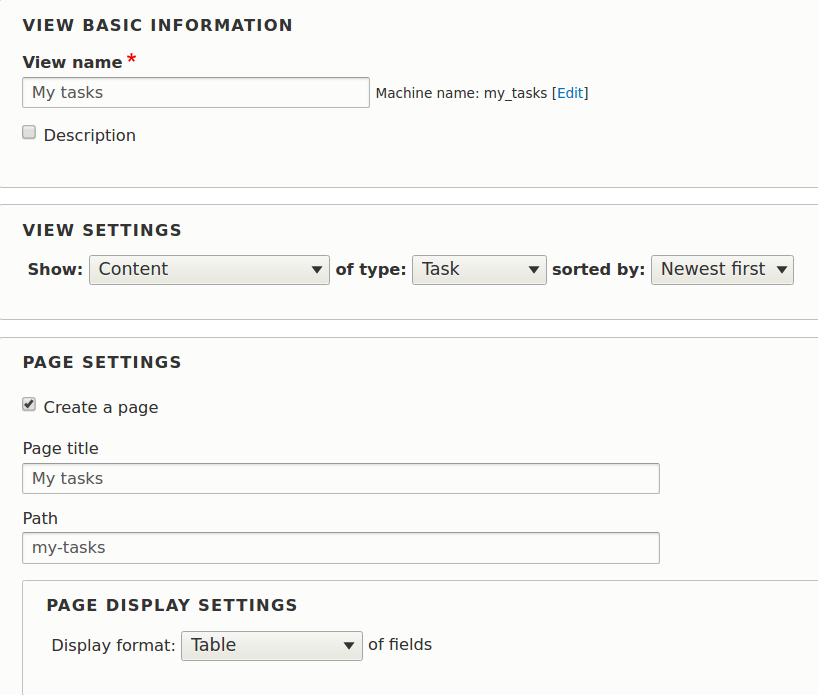The image size is (818, 695).
Task: Click into the Path field containing my-tasks
Action: (x=341, y=548)
